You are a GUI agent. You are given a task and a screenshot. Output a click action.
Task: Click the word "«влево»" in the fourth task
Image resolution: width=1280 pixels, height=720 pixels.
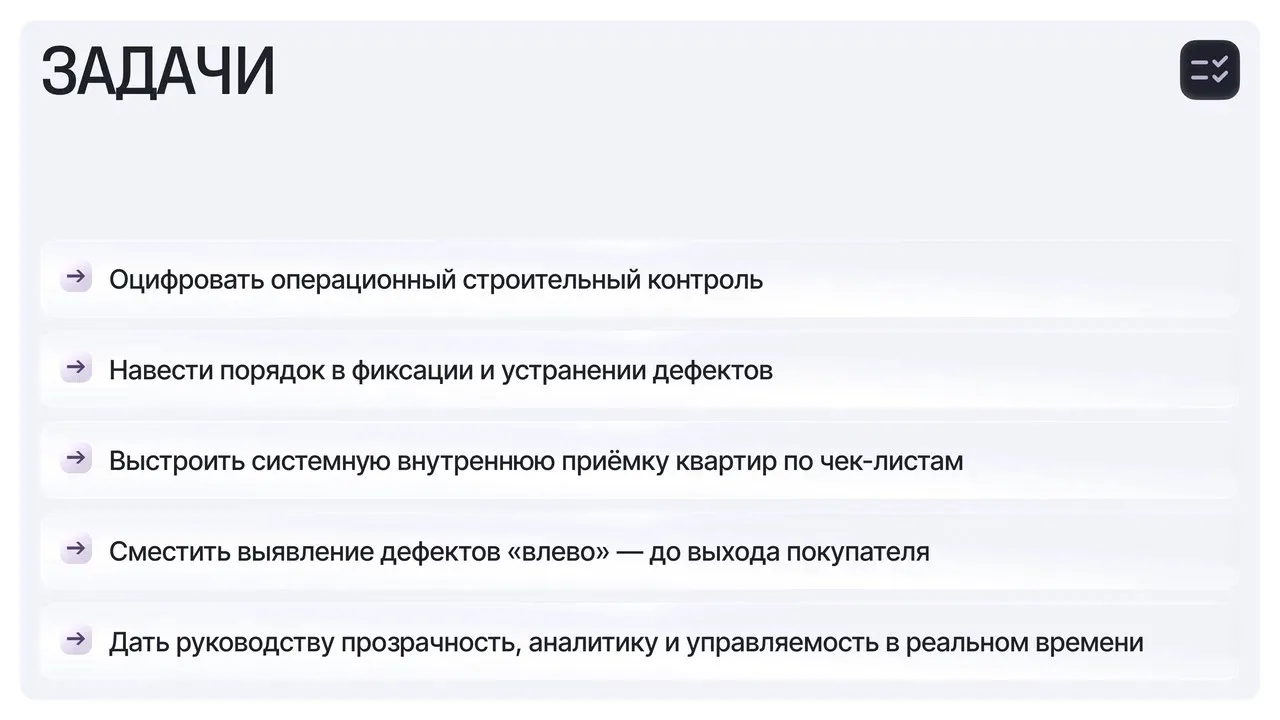point(558,552)
